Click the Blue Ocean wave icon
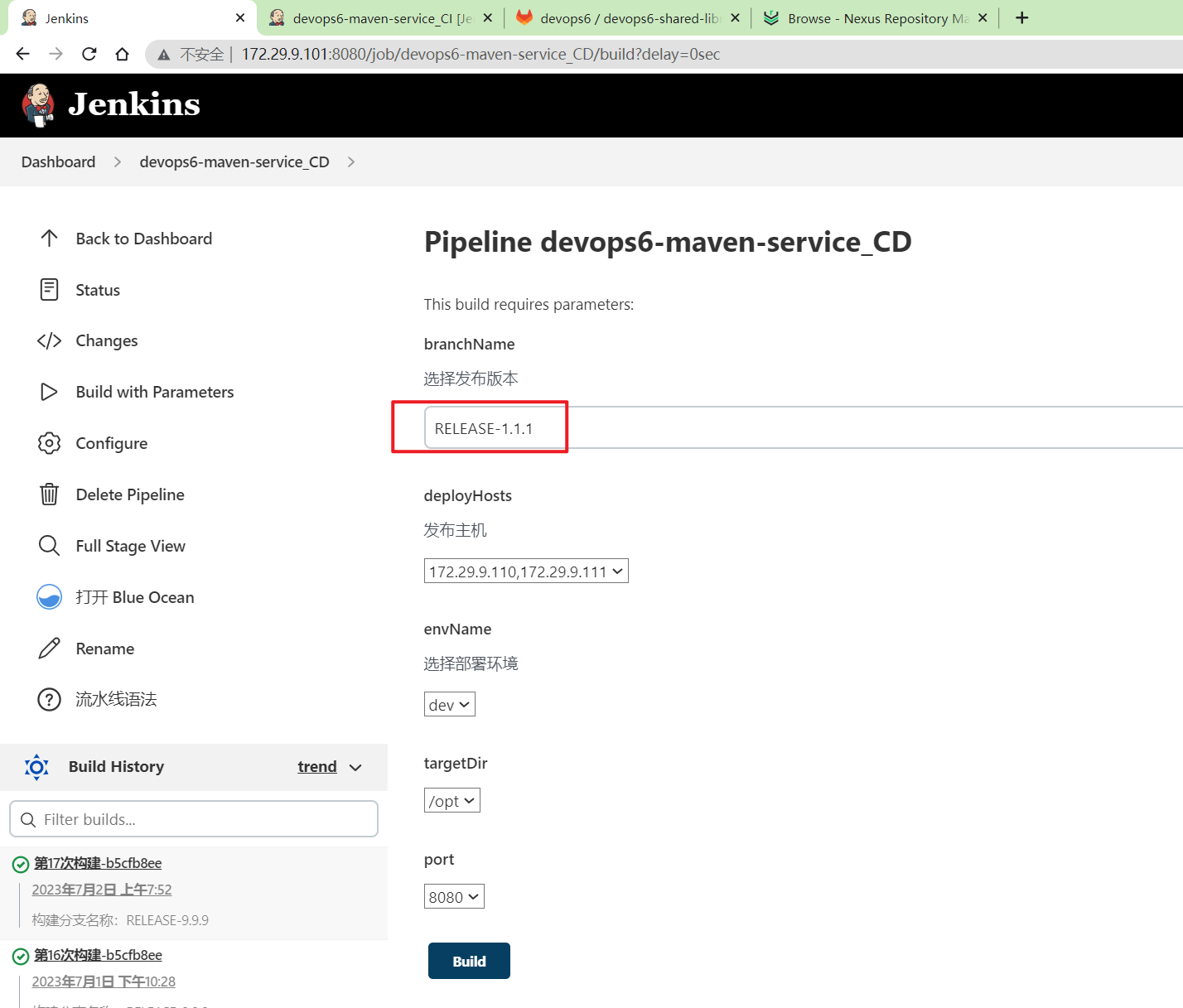 49,597
